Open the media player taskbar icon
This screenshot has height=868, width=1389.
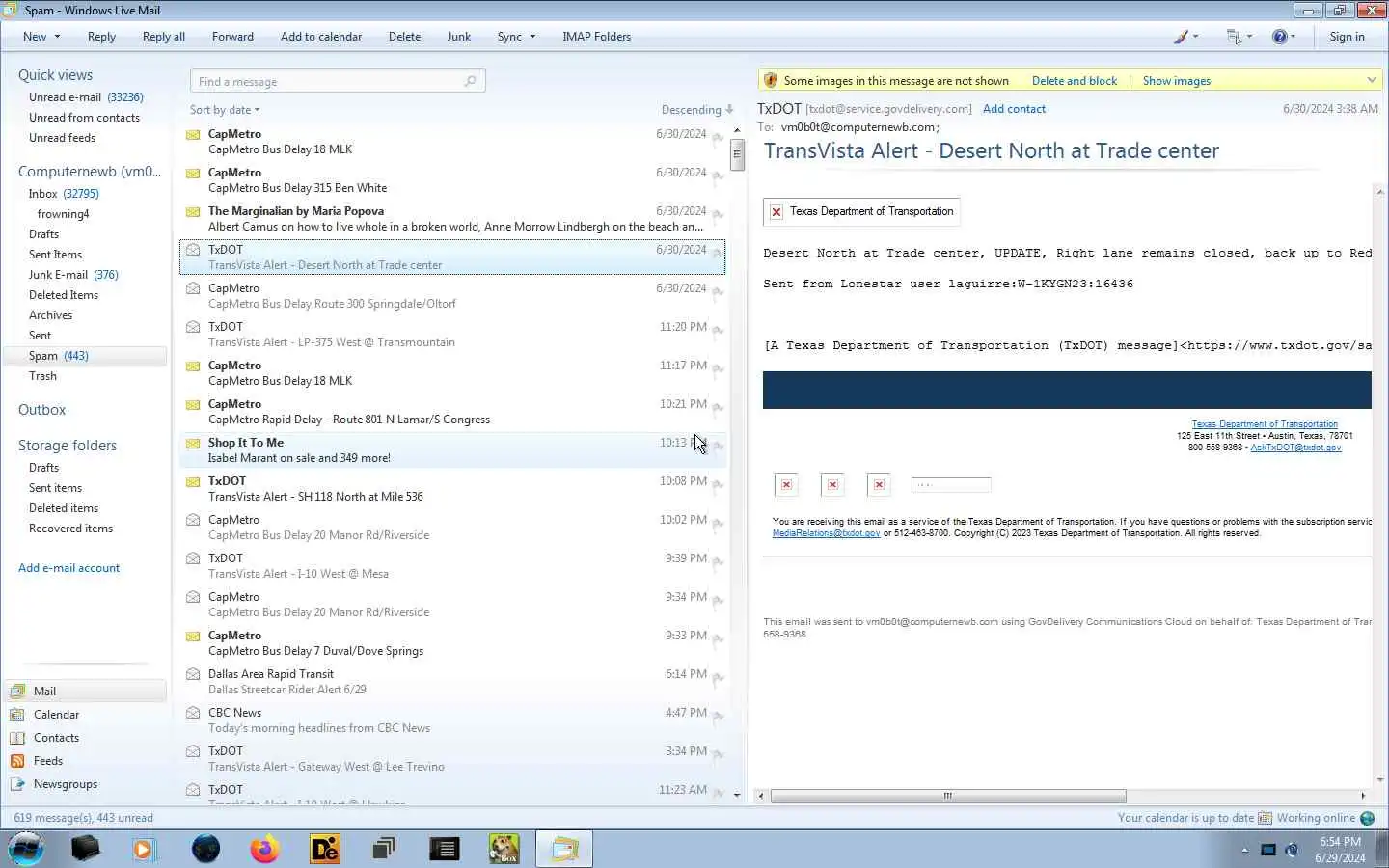coord(145,849)
